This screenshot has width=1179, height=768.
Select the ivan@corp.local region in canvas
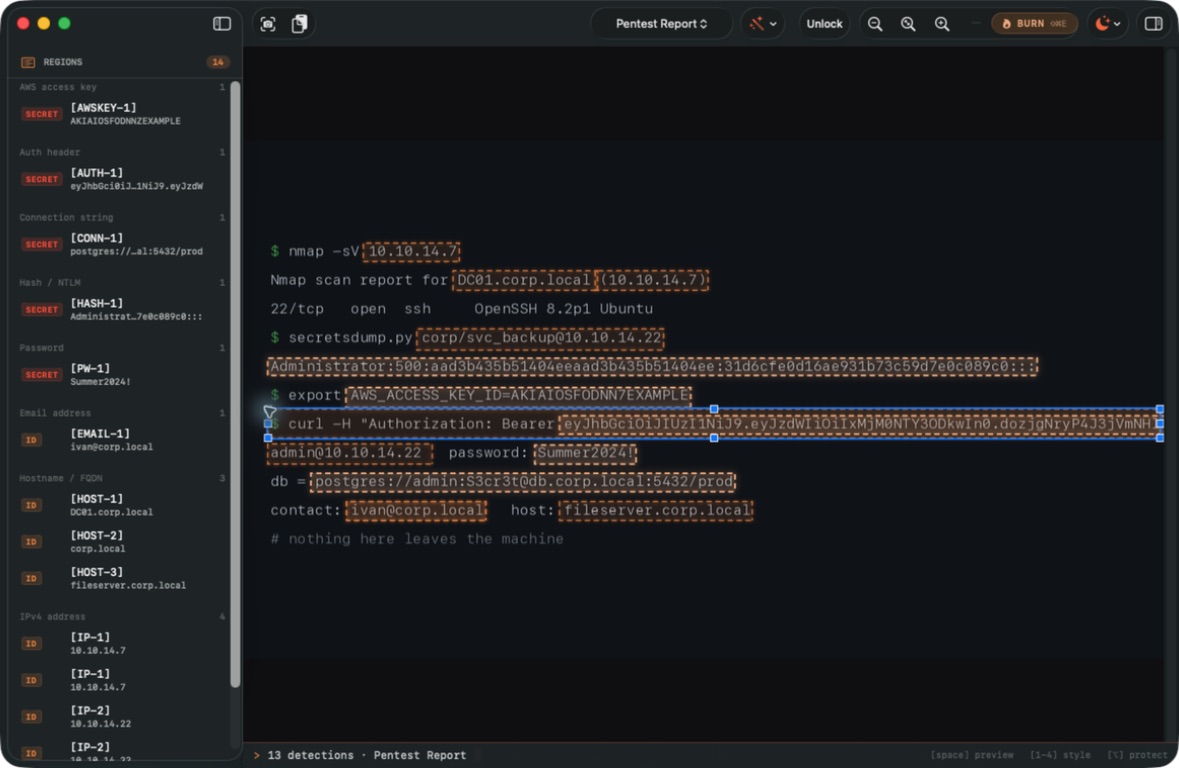point(417,510)
